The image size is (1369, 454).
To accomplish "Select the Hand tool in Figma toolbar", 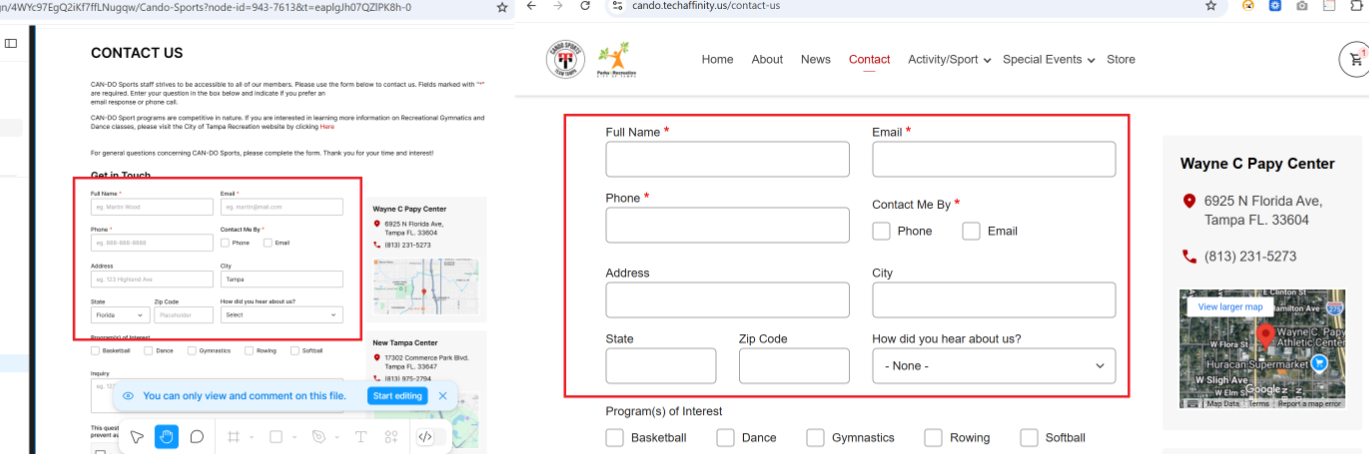I will tap(166, 436).
